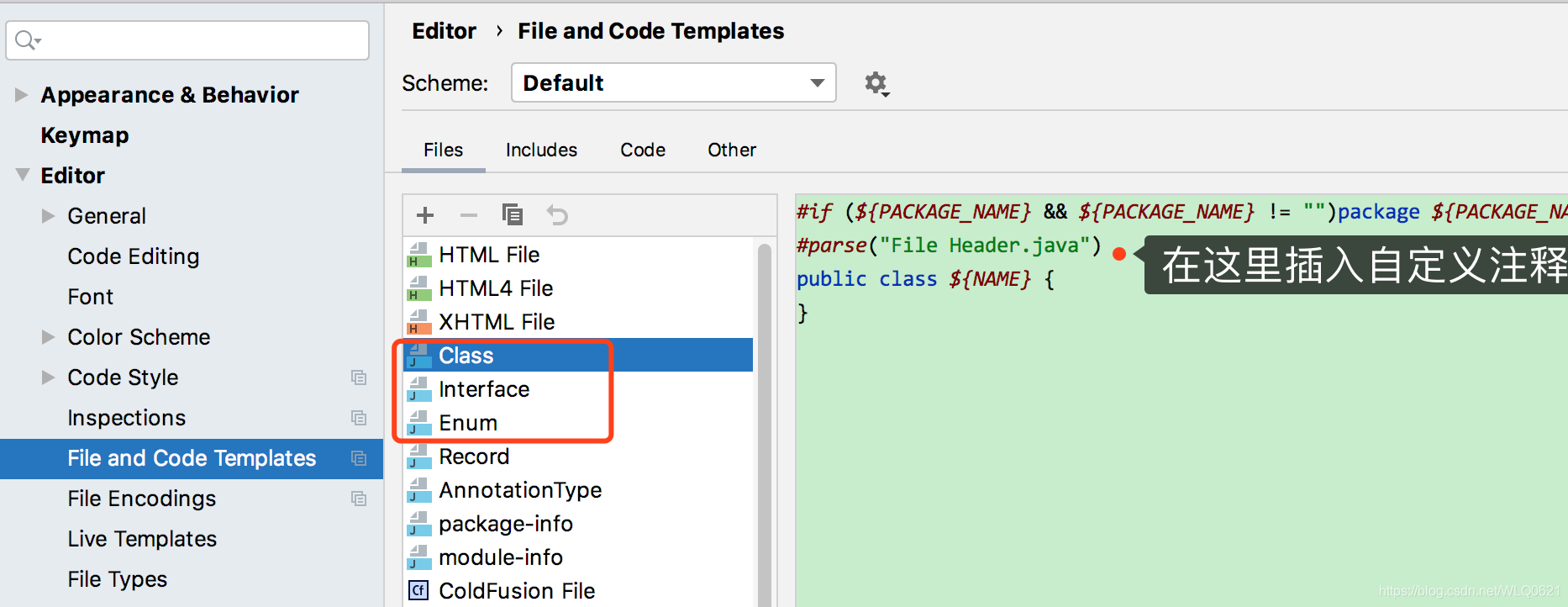Open the Font settings
The width and height of the screenshot is (1568, 607).
point(90,297)
